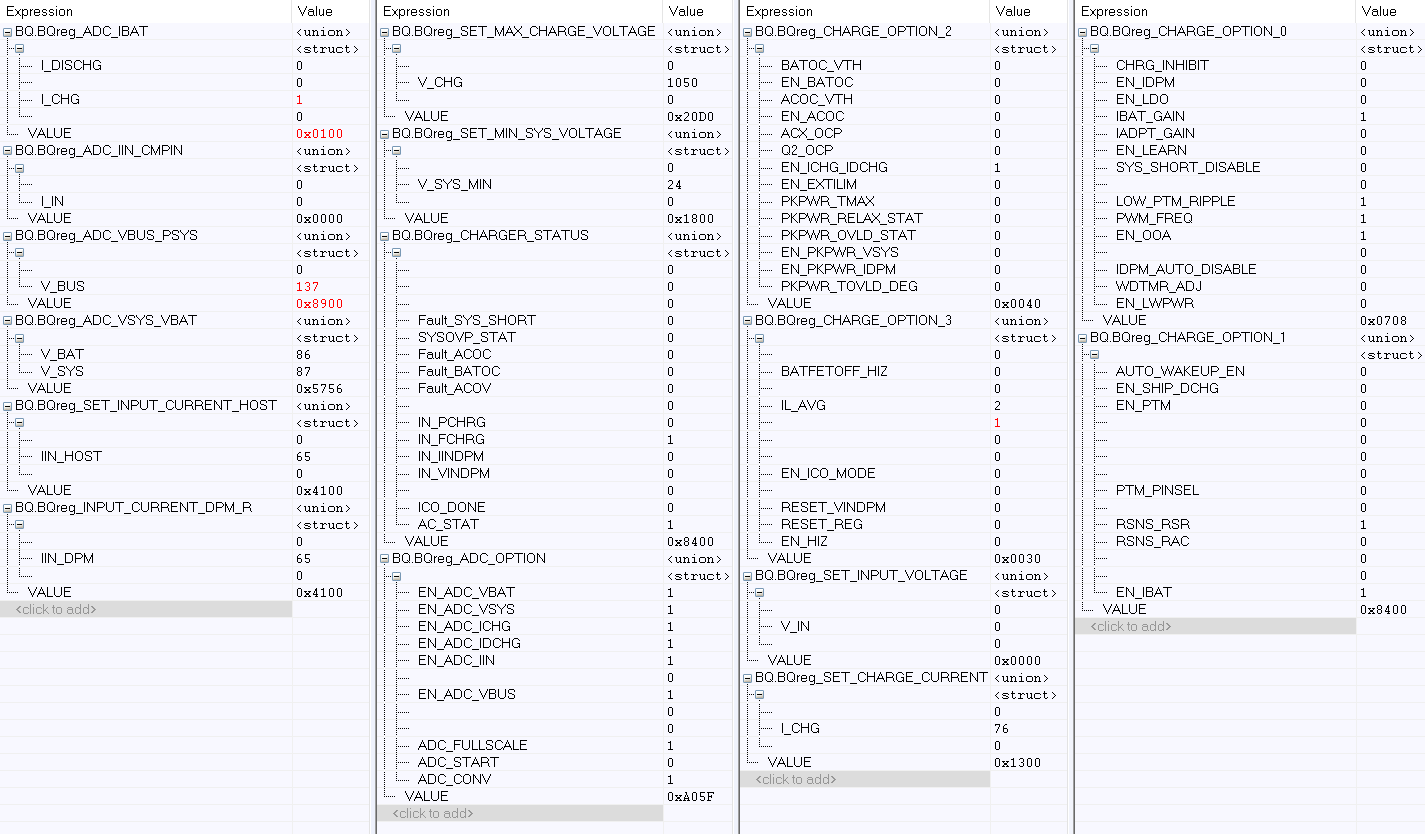
Task: Collapse the BQ.BQreg_ADC_IBAT tree node
Action: pos(7,32)
